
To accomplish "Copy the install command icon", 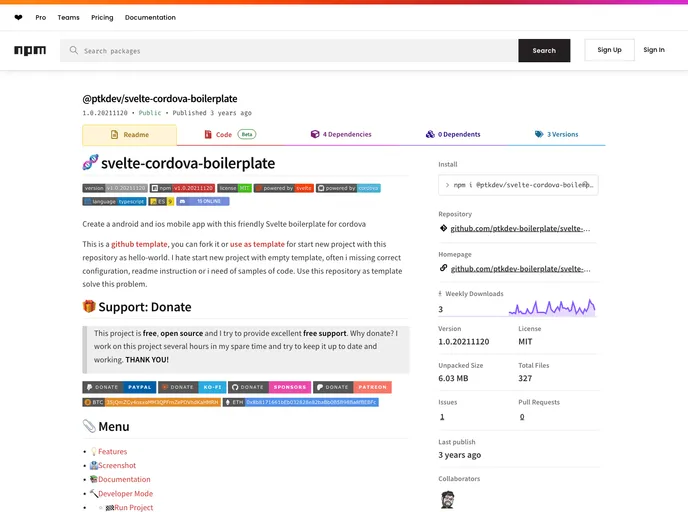I will pyautogui.click(x=586, y=185).
